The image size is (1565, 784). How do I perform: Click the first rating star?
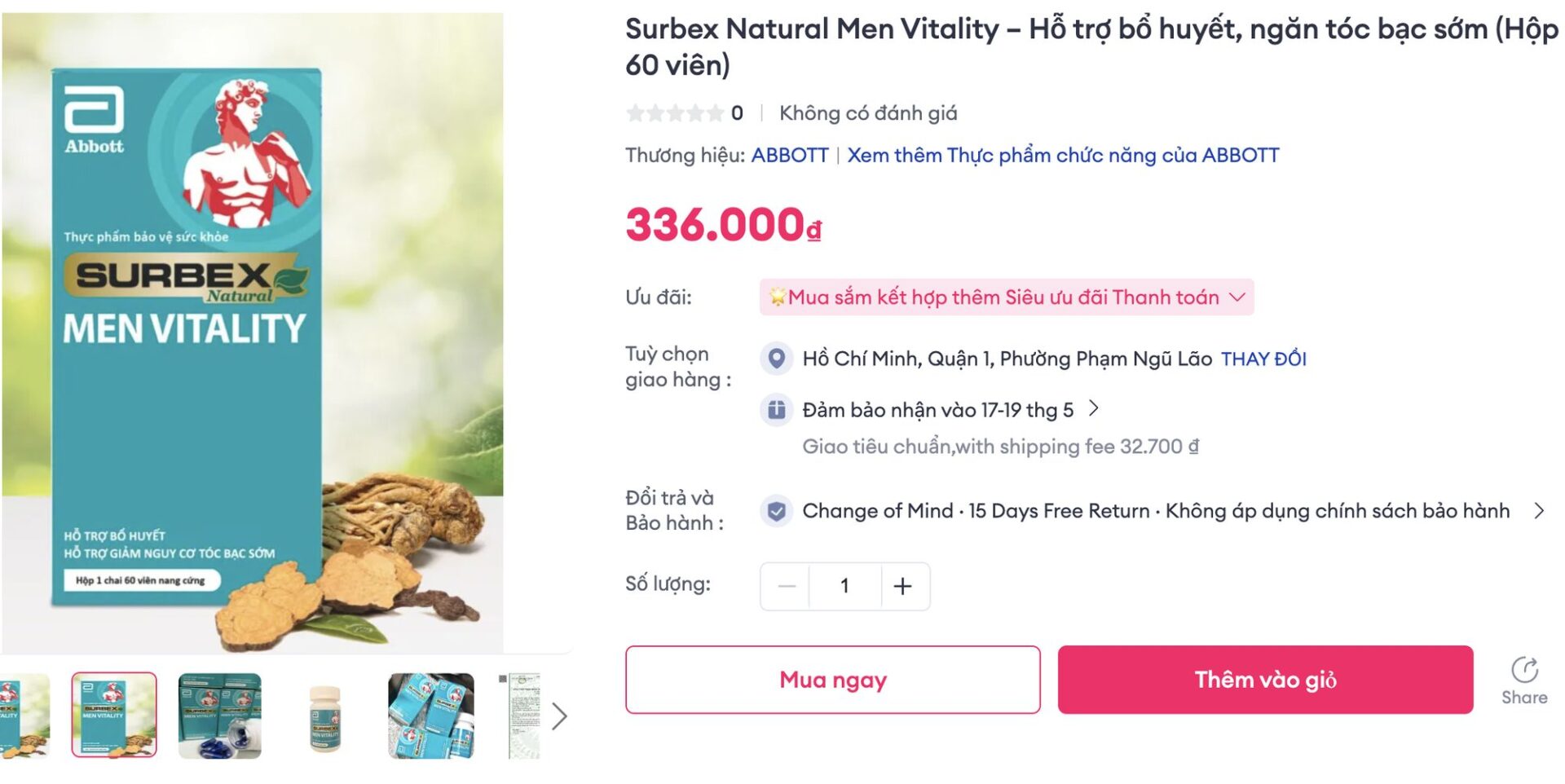[635, 113]
